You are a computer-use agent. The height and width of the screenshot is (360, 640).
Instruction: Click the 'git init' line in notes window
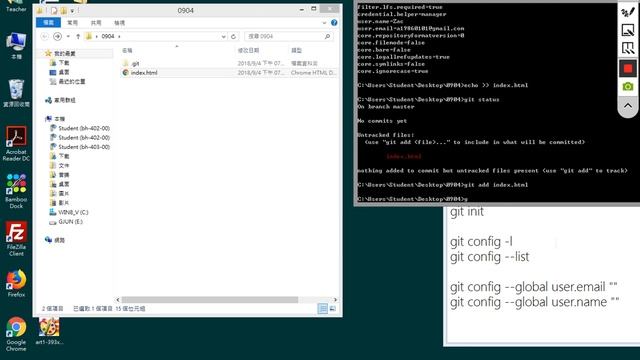tap(467, 211)
